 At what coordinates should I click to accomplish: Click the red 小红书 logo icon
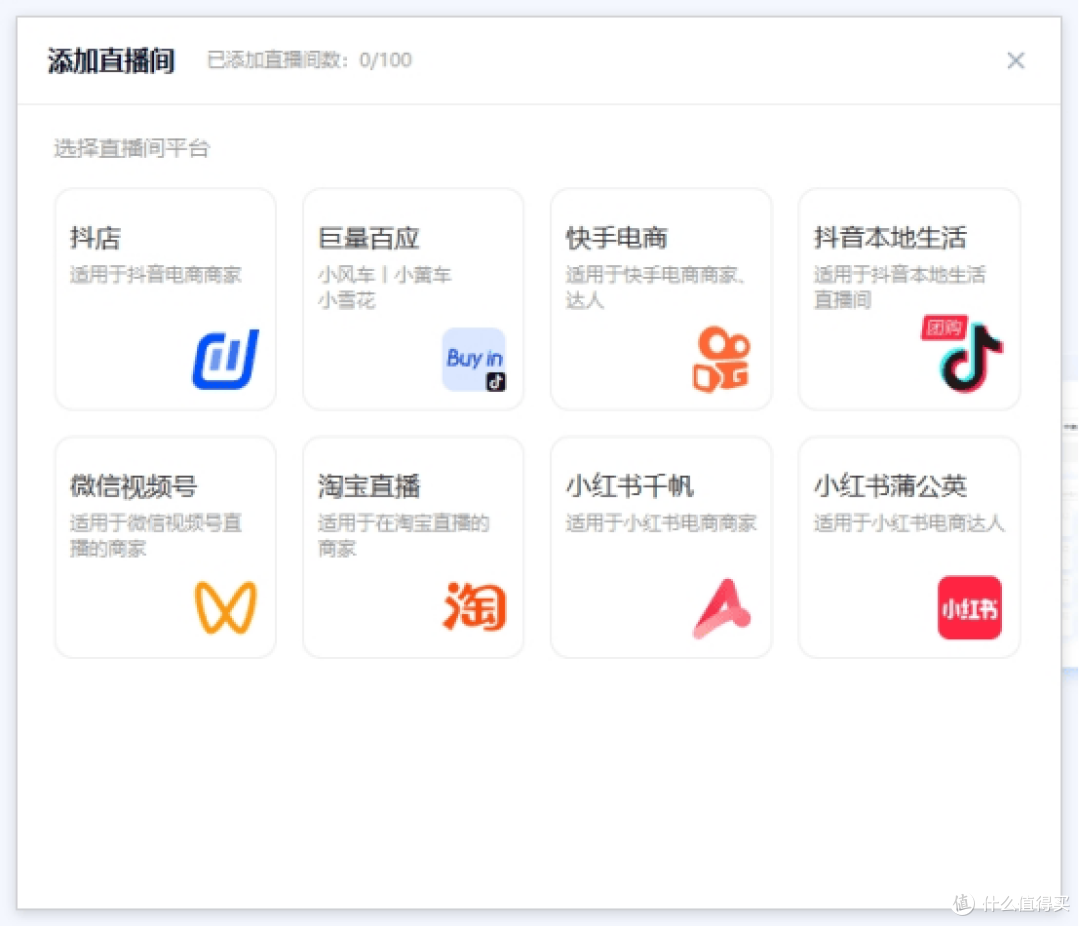pos(969,608)
